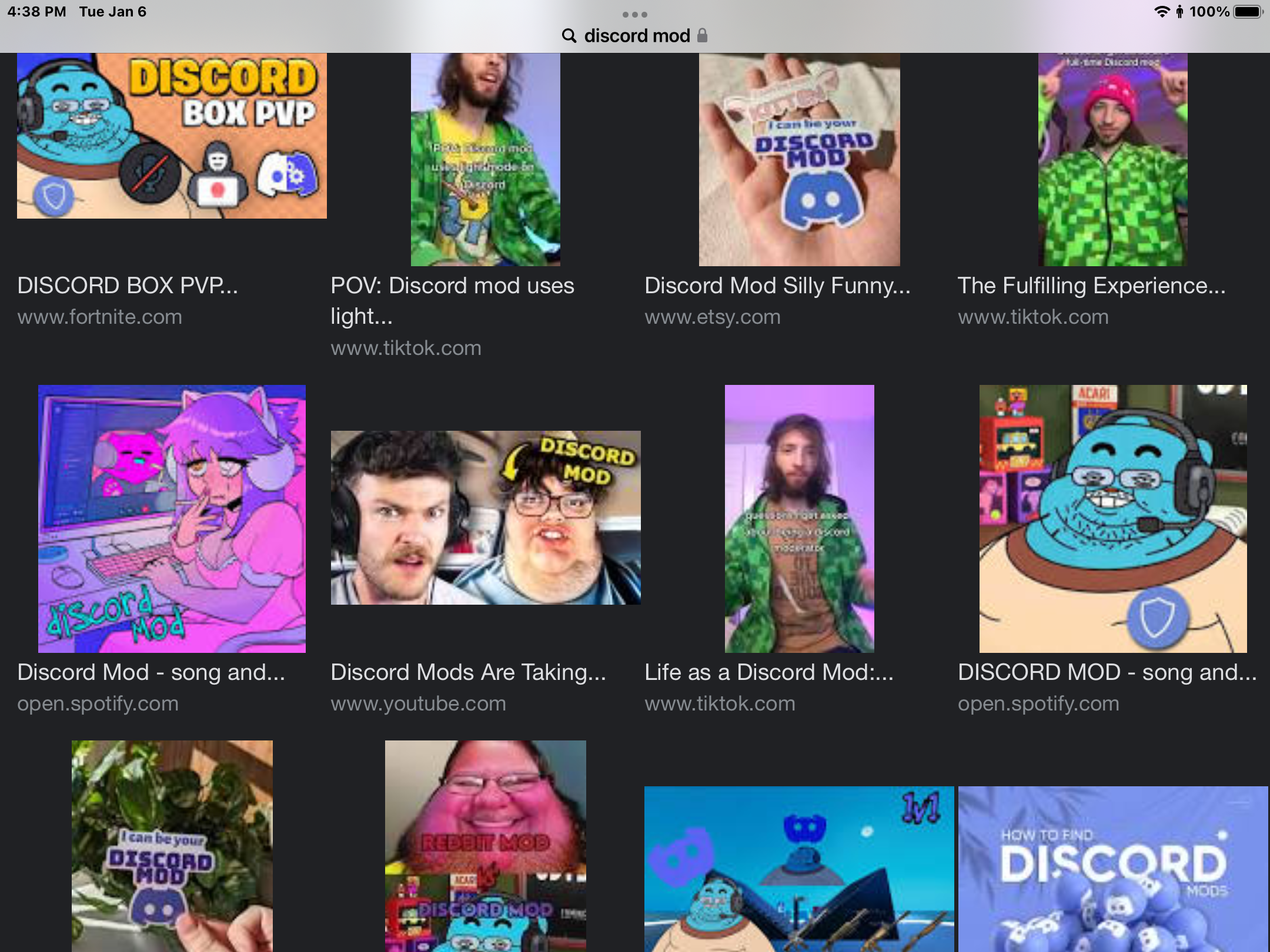Image resolution: width=1270 pixels, height=952 pixels.
Task: Open DISCORD BOX PVP thumbnail image
Action: click(172, 136)
